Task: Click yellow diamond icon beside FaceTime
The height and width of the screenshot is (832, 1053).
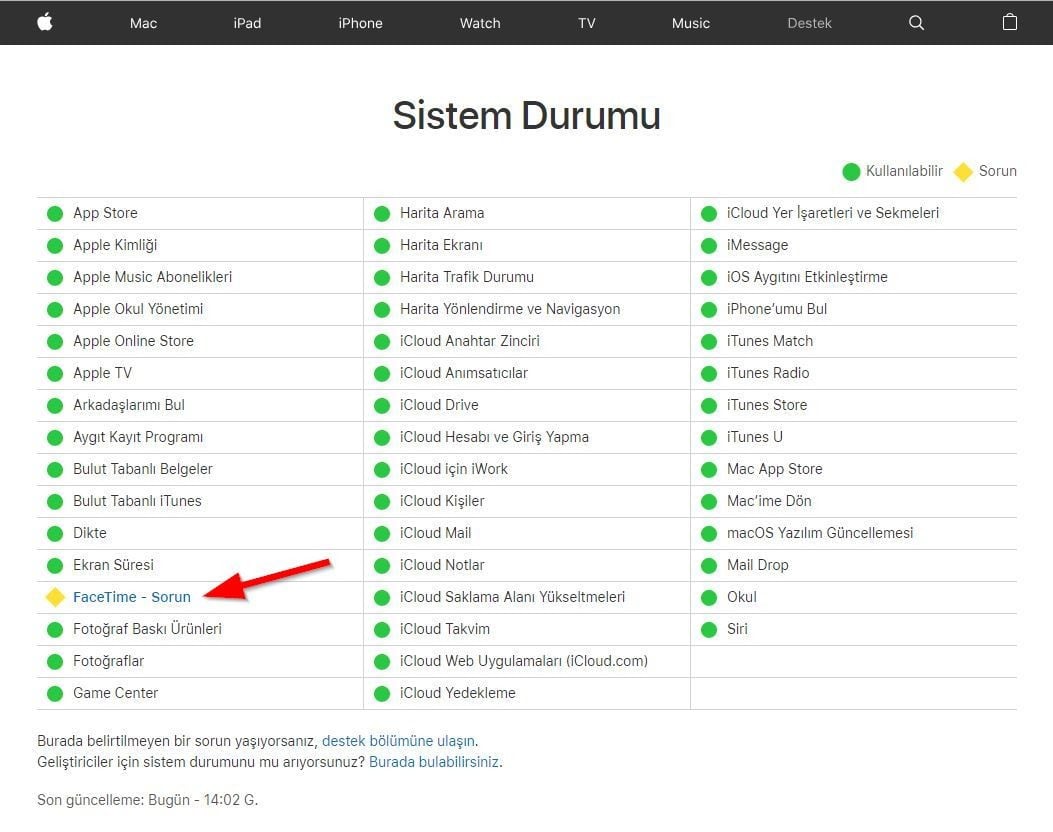Action: point(55,597)
